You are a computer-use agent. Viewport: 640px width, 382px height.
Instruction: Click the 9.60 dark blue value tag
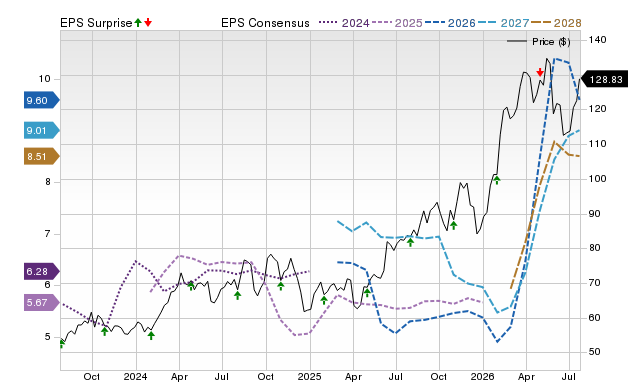tap(42, 100)
